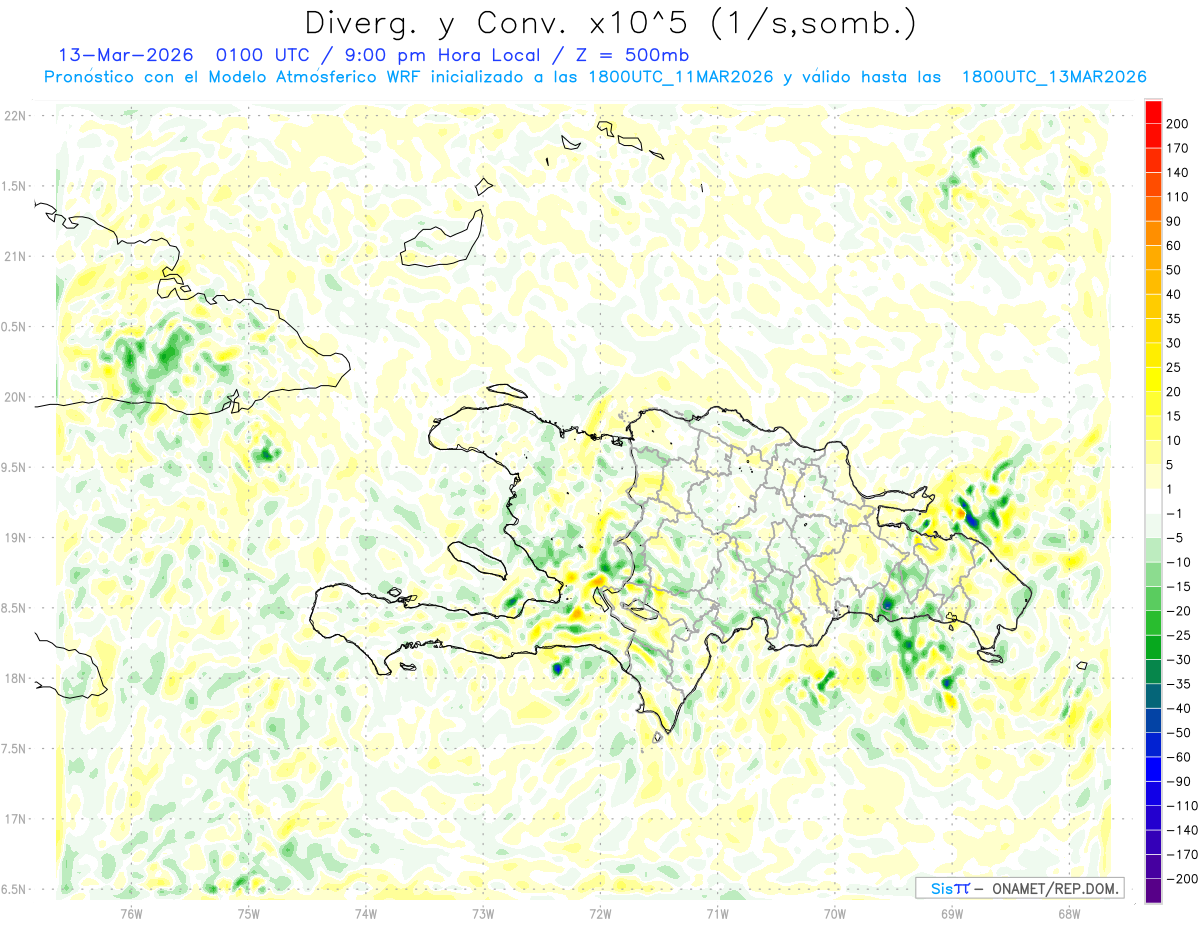Click the '19N' latitude label
1200x927 pixels.
[14, 537]
